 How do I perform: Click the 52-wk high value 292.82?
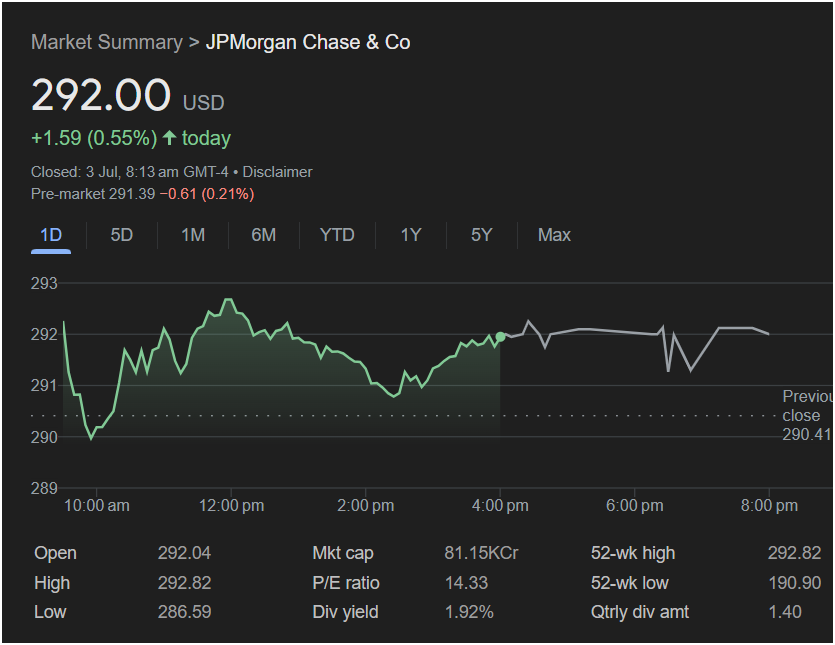point(795,553)
